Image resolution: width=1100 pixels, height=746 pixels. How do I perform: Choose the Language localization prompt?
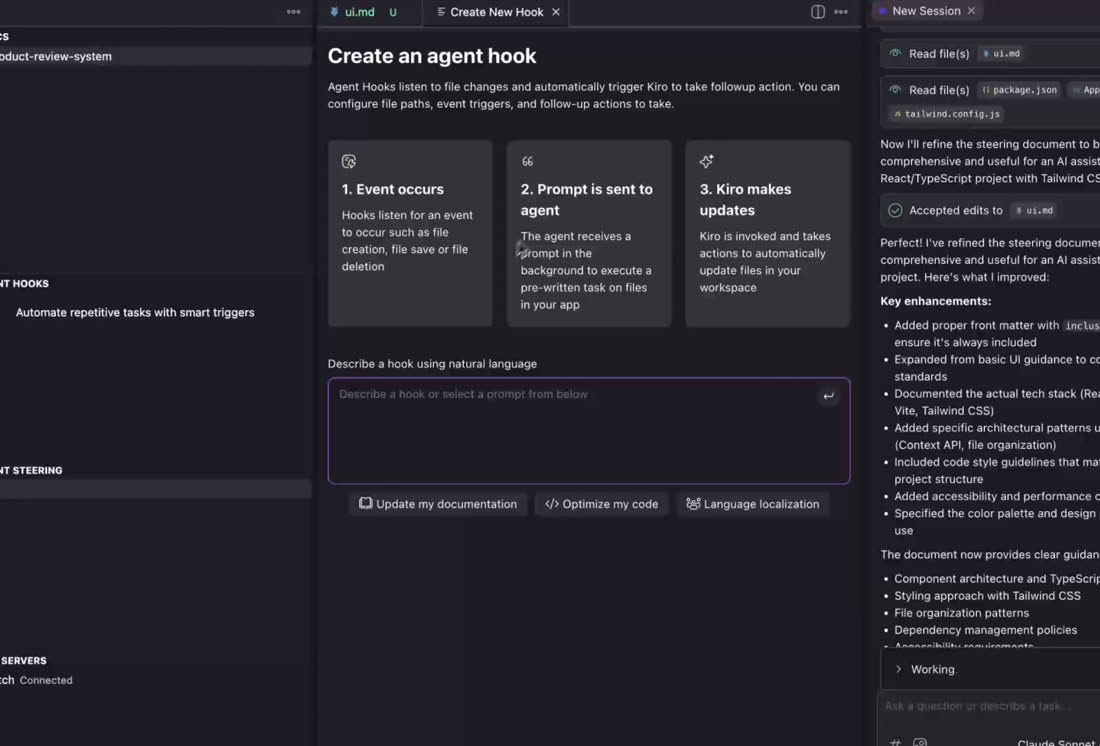[752, 504]
